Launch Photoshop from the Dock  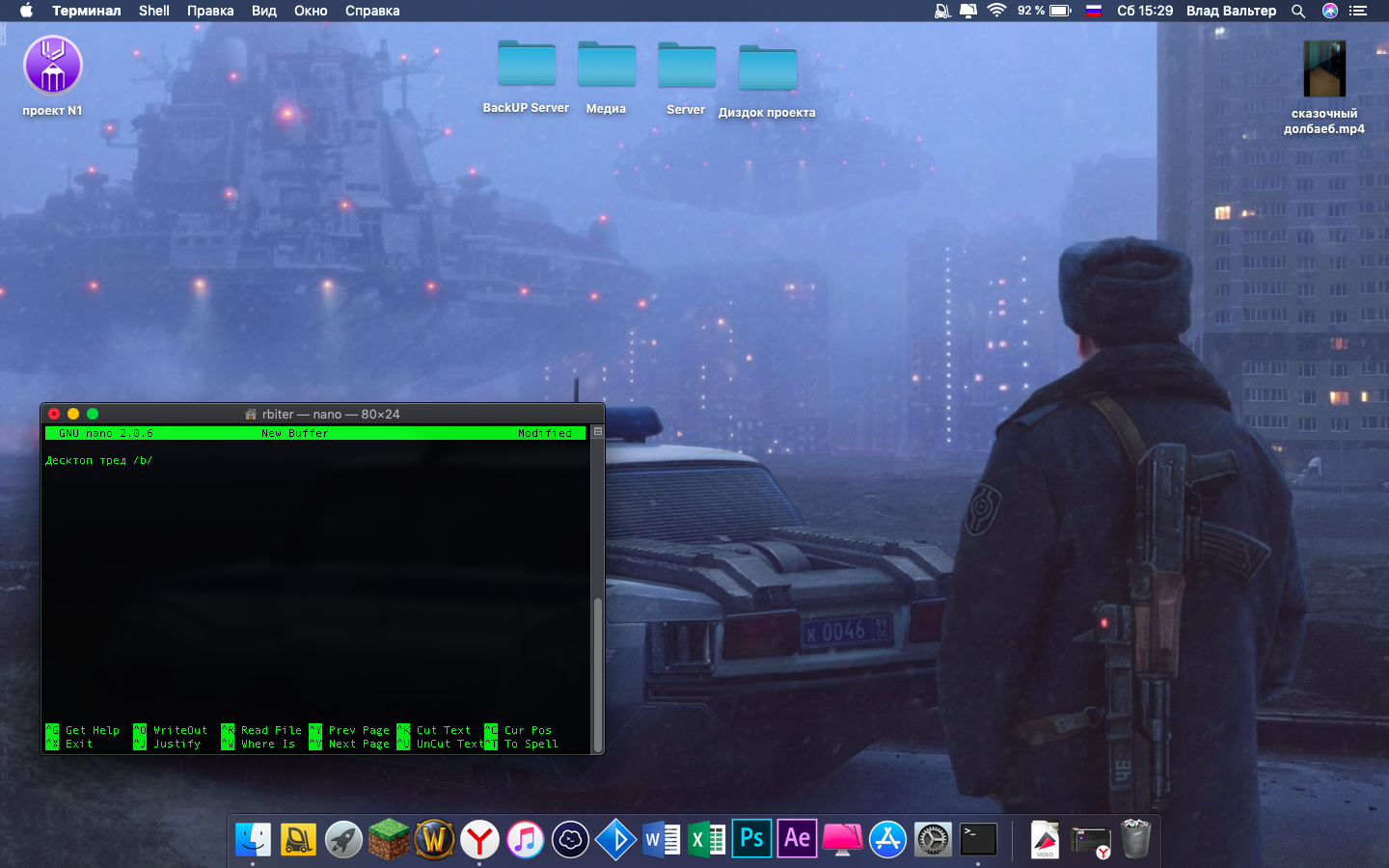[751, 838]
